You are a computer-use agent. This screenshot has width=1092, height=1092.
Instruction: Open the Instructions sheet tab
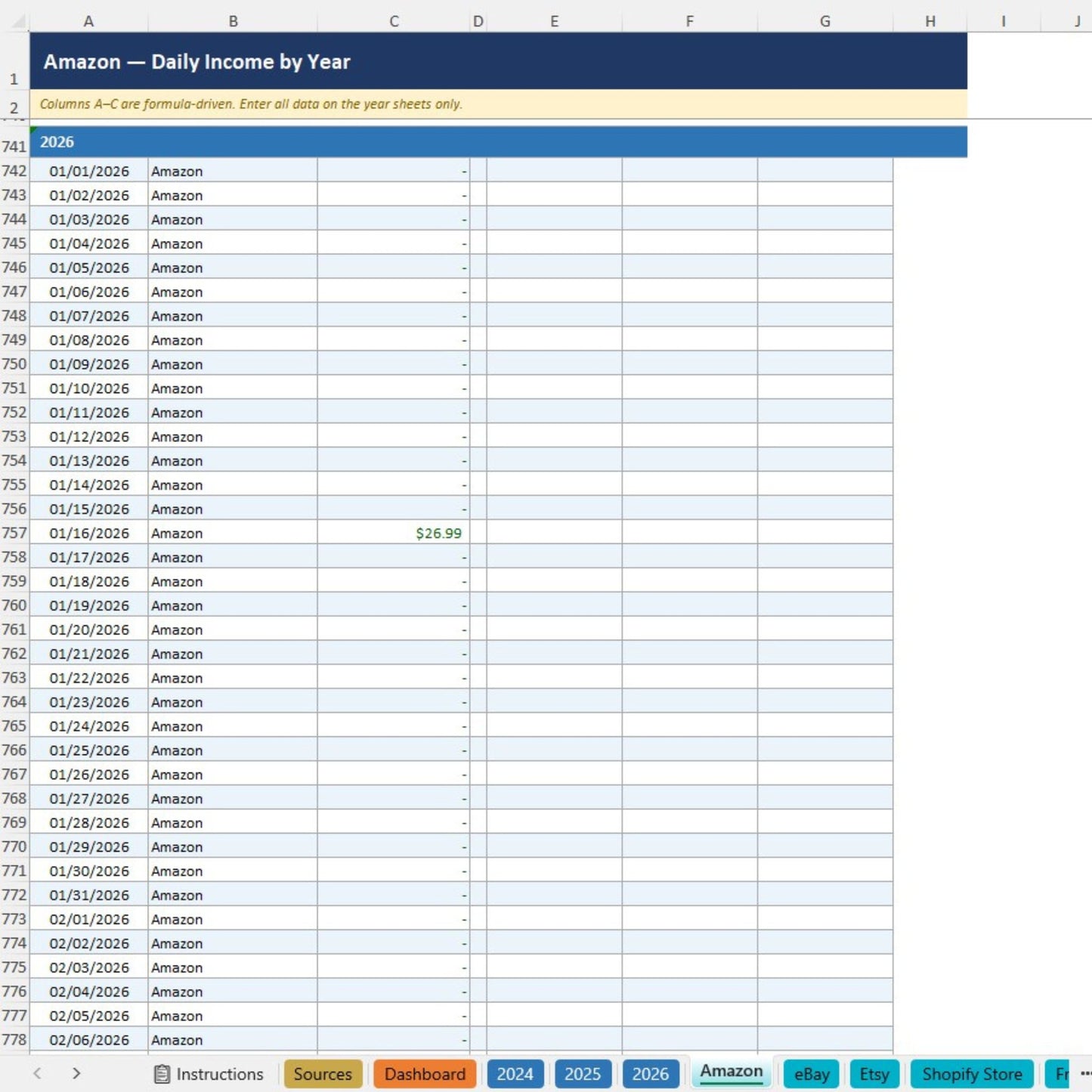(x=209, y=1074)
